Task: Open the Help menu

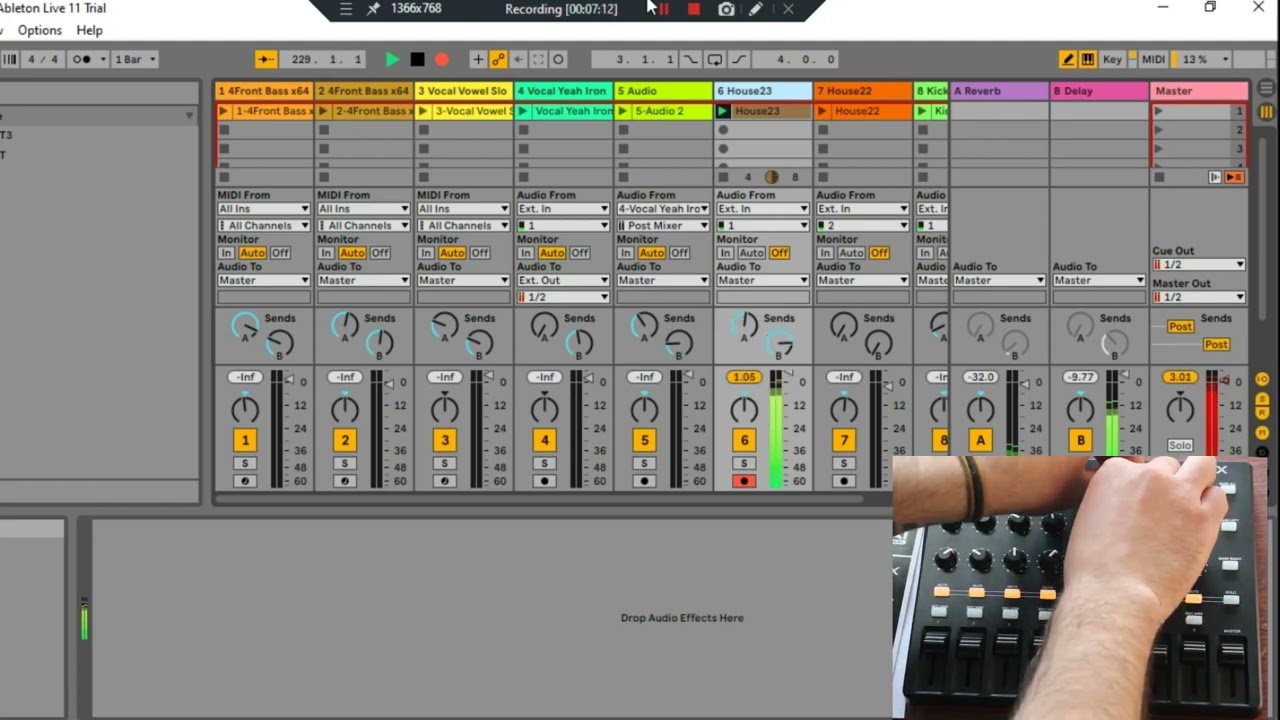Action: pos(89,31)
